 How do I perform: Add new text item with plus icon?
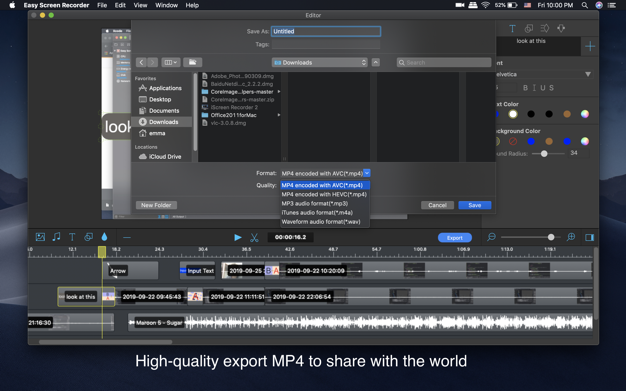pos(590,46)
